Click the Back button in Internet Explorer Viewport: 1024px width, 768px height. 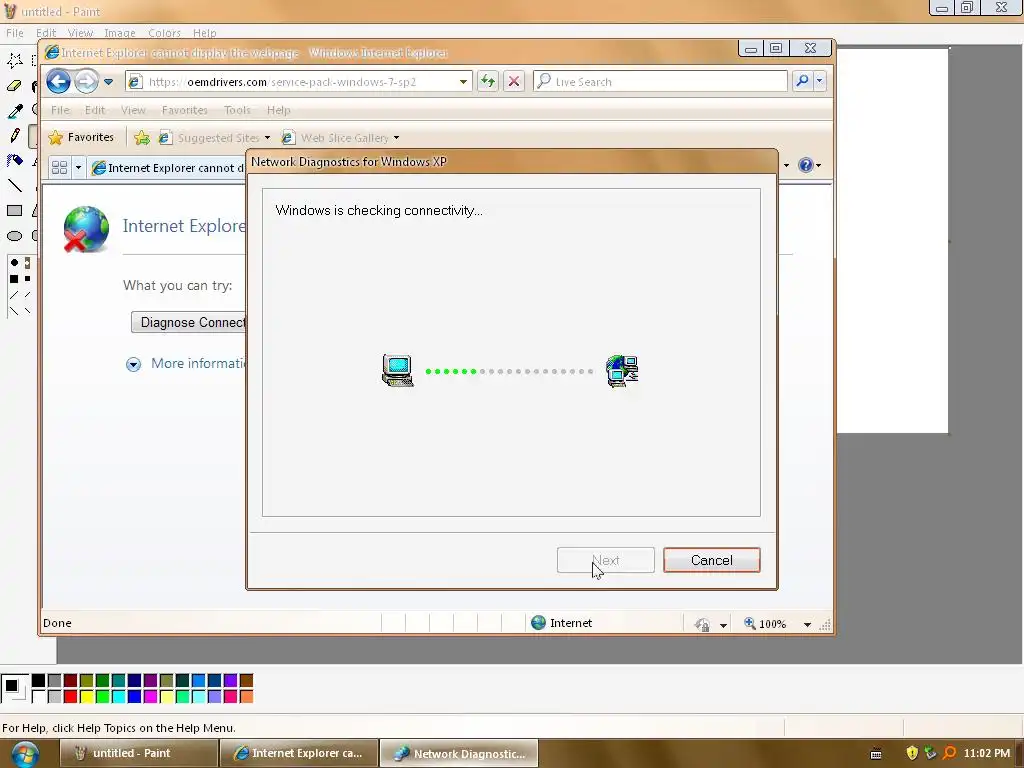coord(58,82)
